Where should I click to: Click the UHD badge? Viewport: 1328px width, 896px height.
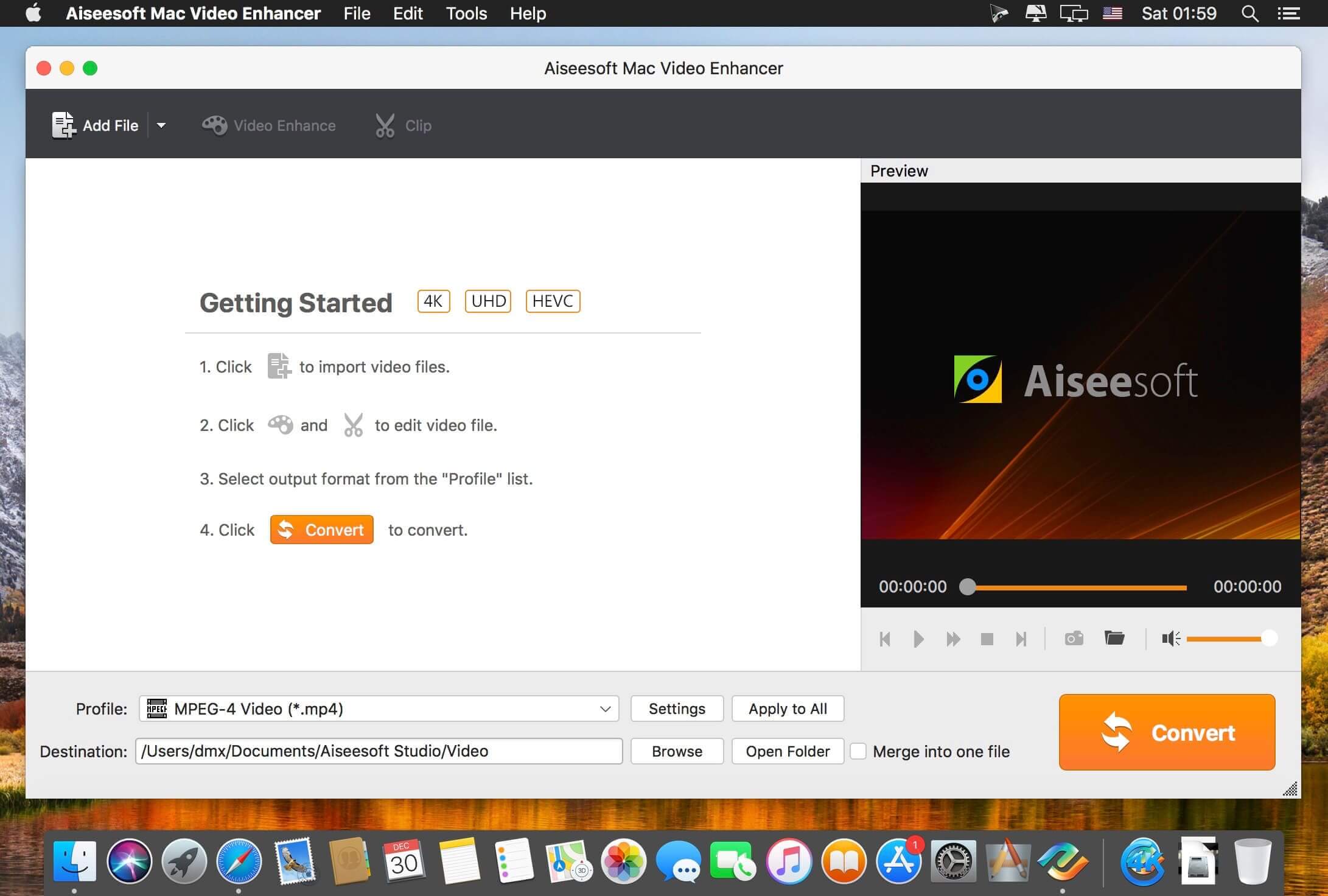click(x=488, y=301)
